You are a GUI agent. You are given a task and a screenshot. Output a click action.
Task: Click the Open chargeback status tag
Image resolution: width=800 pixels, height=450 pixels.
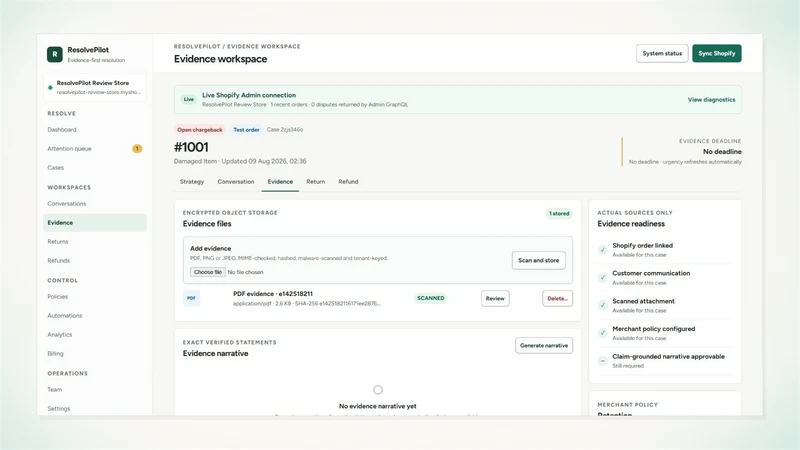199,130
